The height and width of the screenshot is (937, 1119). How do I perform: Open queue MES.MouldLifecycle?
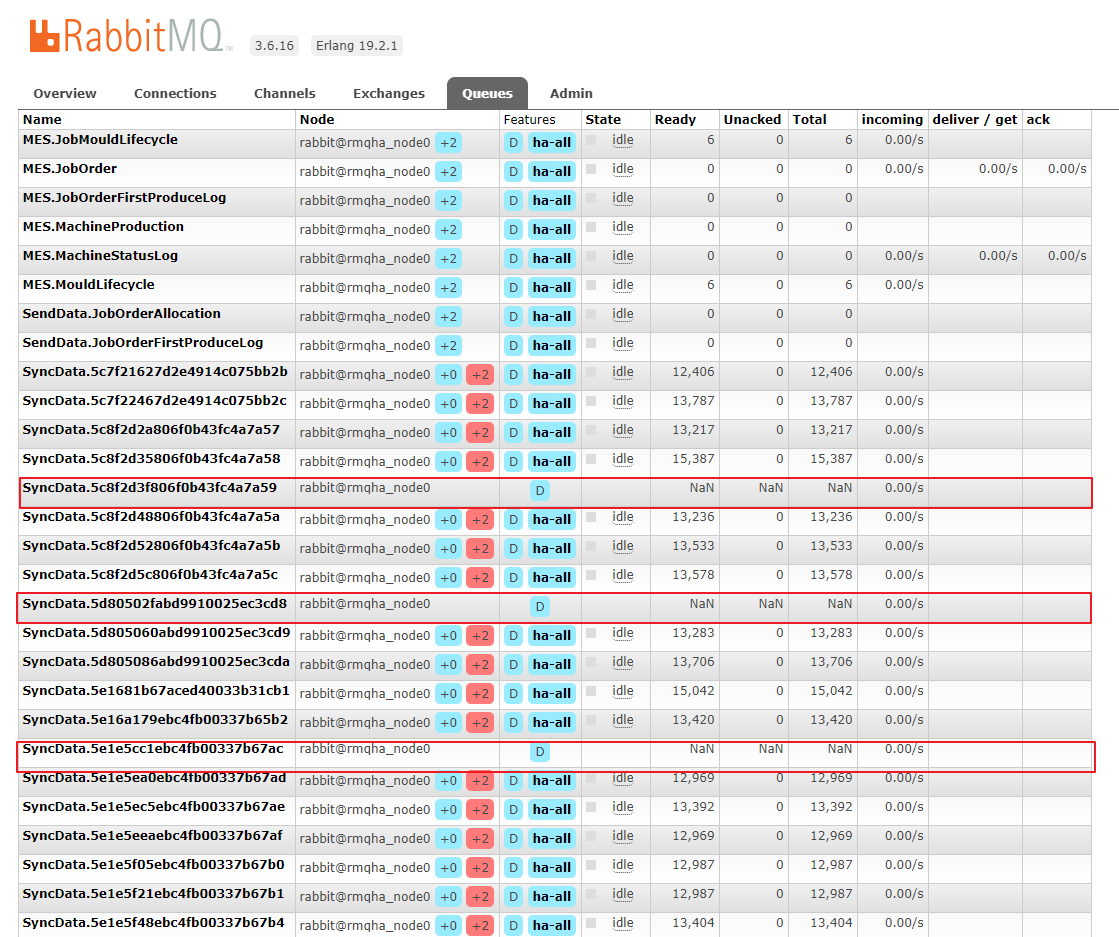(88, 285)
